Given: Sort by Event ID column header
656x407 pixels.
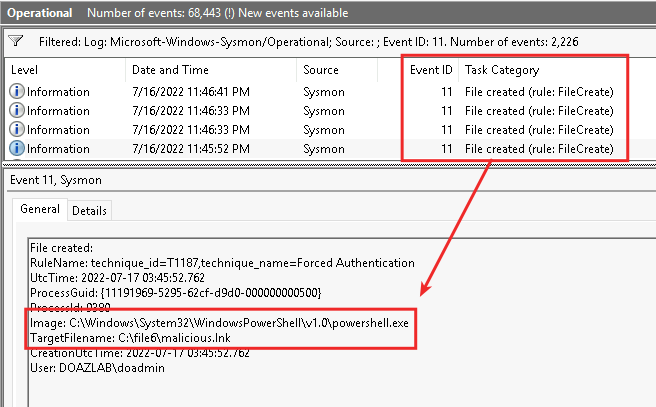Looking at the screenshot, I should 432,70.
